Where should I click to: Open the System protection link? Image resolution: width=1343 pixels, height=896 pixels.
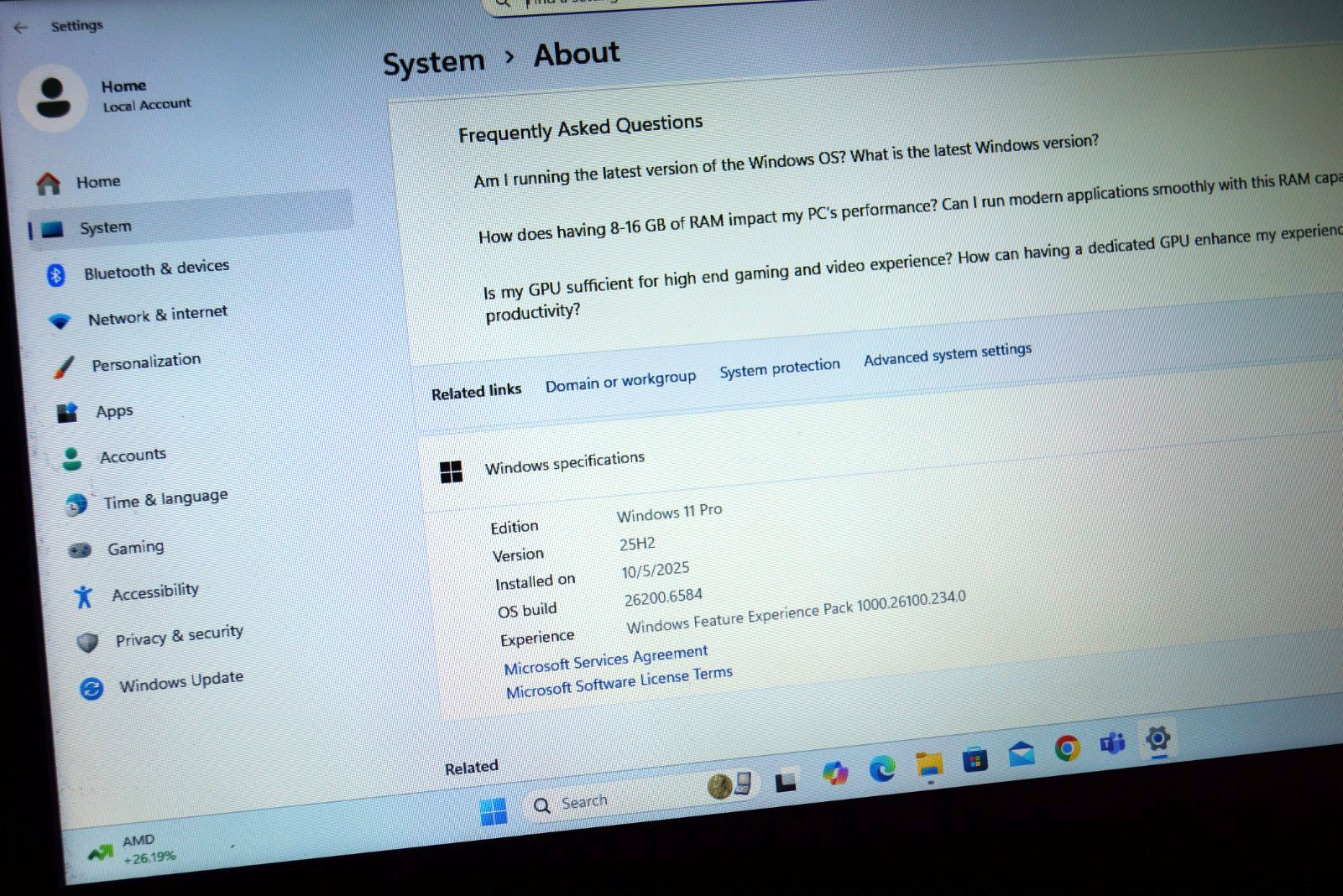780,367
